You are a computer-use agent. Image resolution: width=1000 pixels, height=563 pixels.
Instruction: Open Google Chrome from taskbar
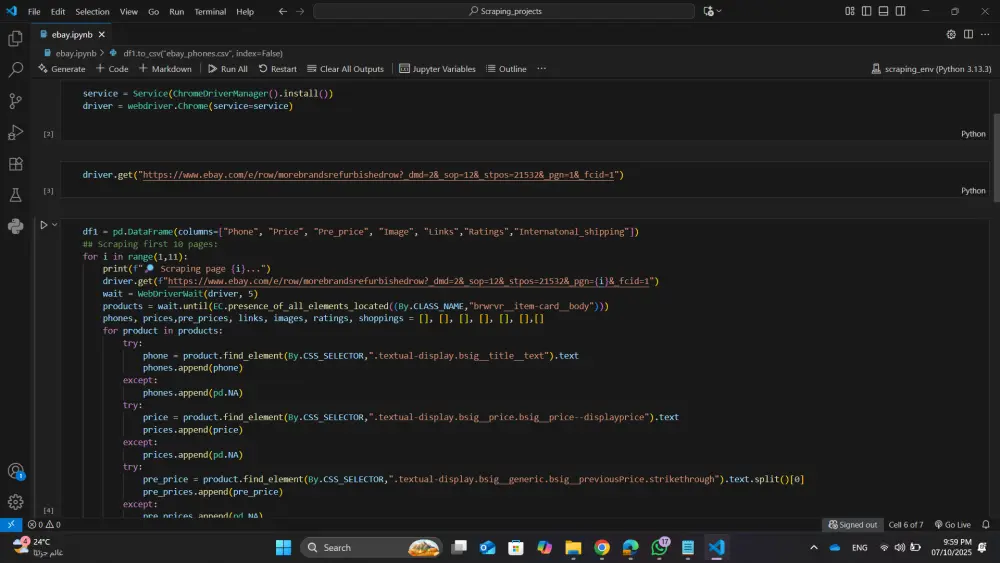[x=601, y=547]
